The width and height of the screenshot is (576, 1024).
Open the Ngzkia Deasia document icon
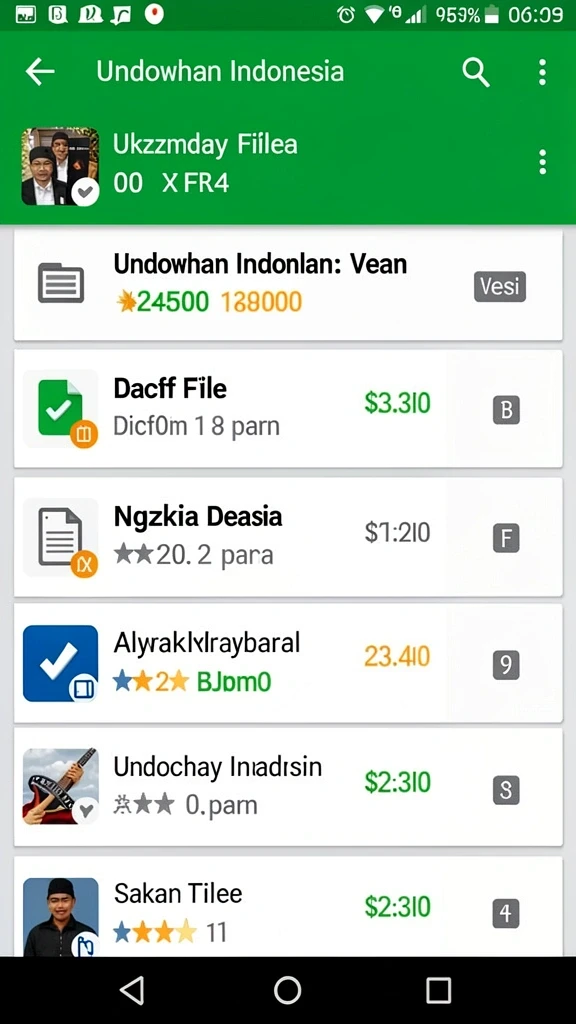click(x=61, y=537)
